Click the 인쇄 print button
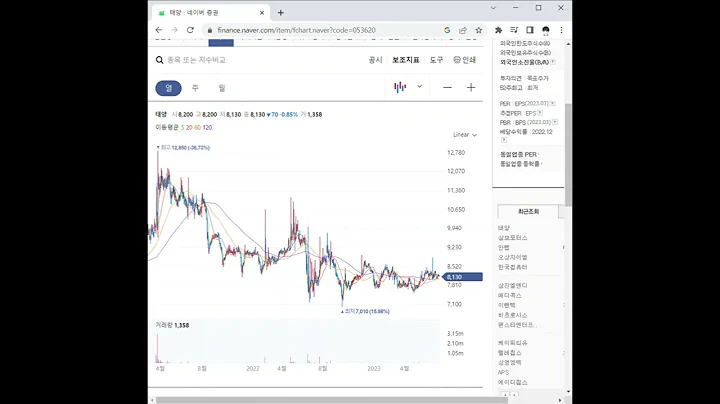 (x=465, y=60)
